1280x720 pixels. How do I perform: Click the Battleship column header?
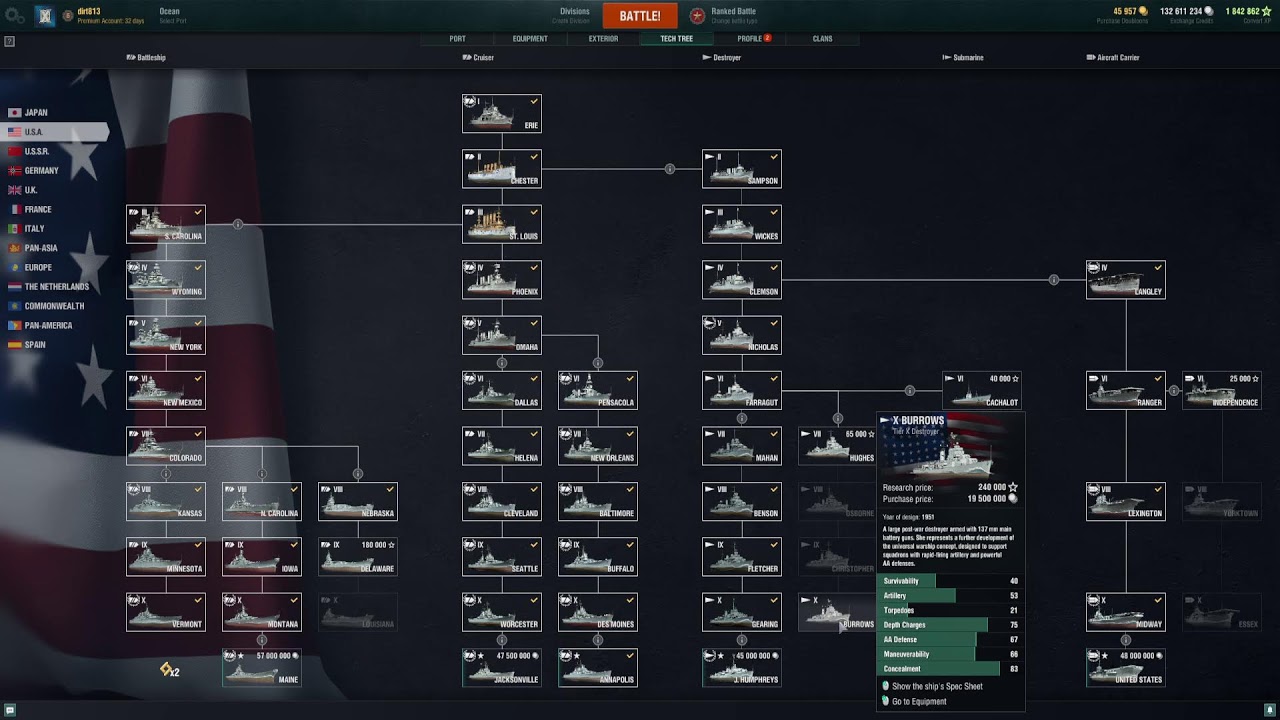pyautogui.click(x=146, y=58)
